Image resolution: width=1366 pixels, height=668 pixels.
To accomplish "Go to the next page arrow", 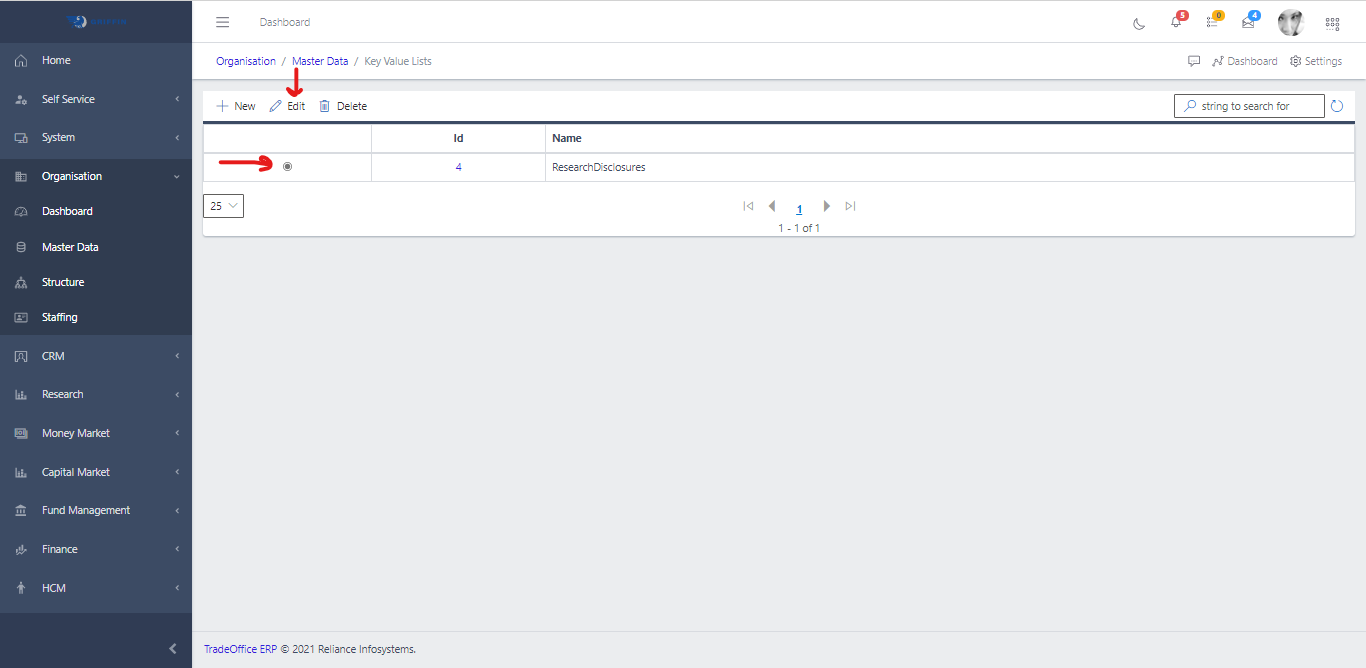I will click(x=826, y=206).
